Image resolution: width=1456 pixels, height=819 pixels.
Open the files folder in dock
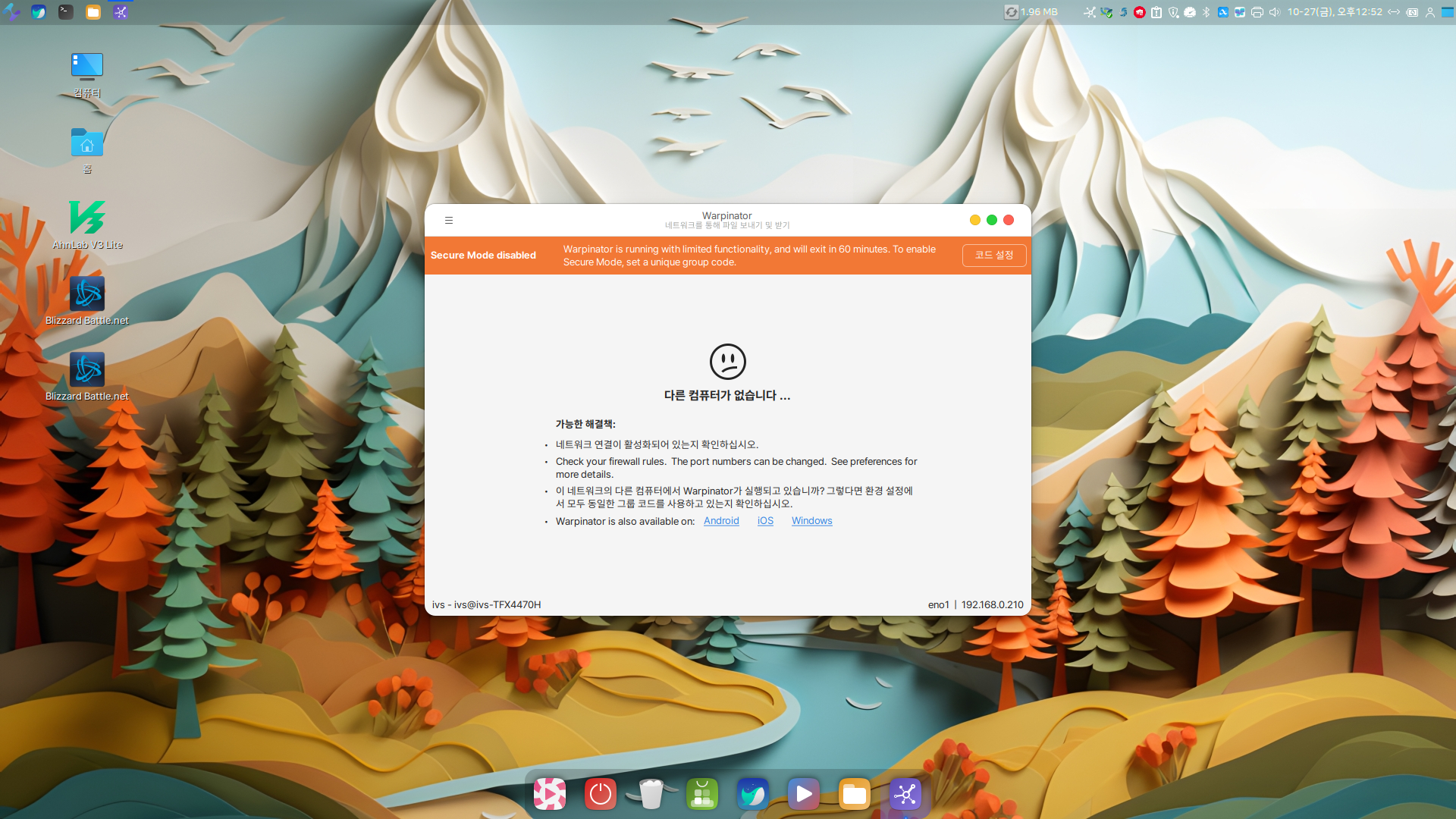(855, 794)
